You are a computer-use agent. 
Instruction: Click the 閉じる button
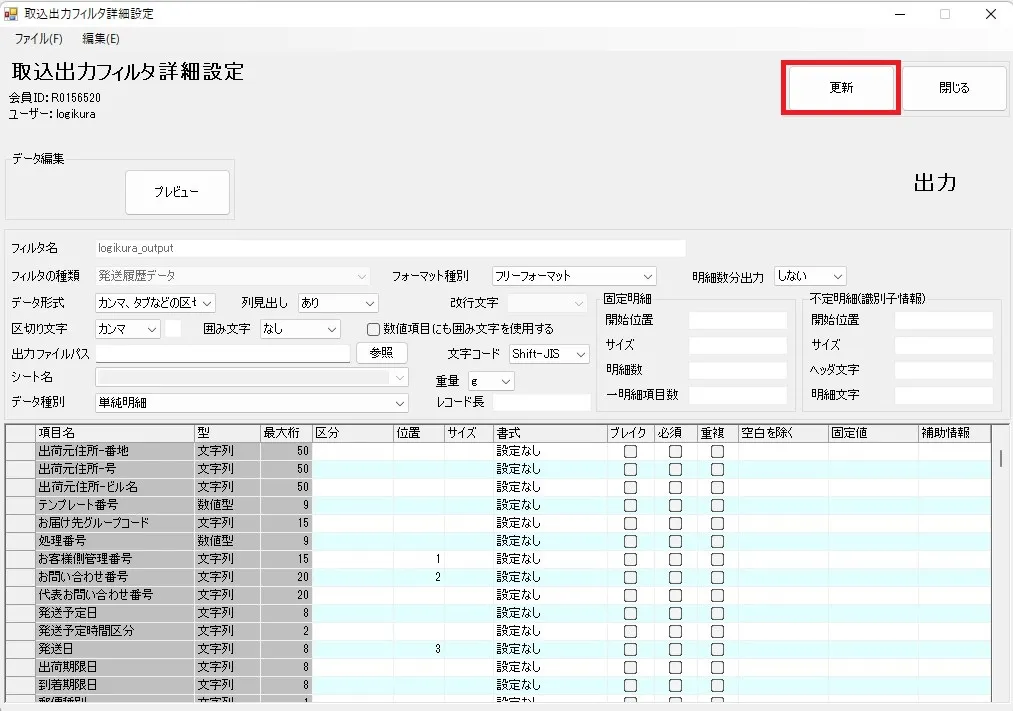click(954, 88)
